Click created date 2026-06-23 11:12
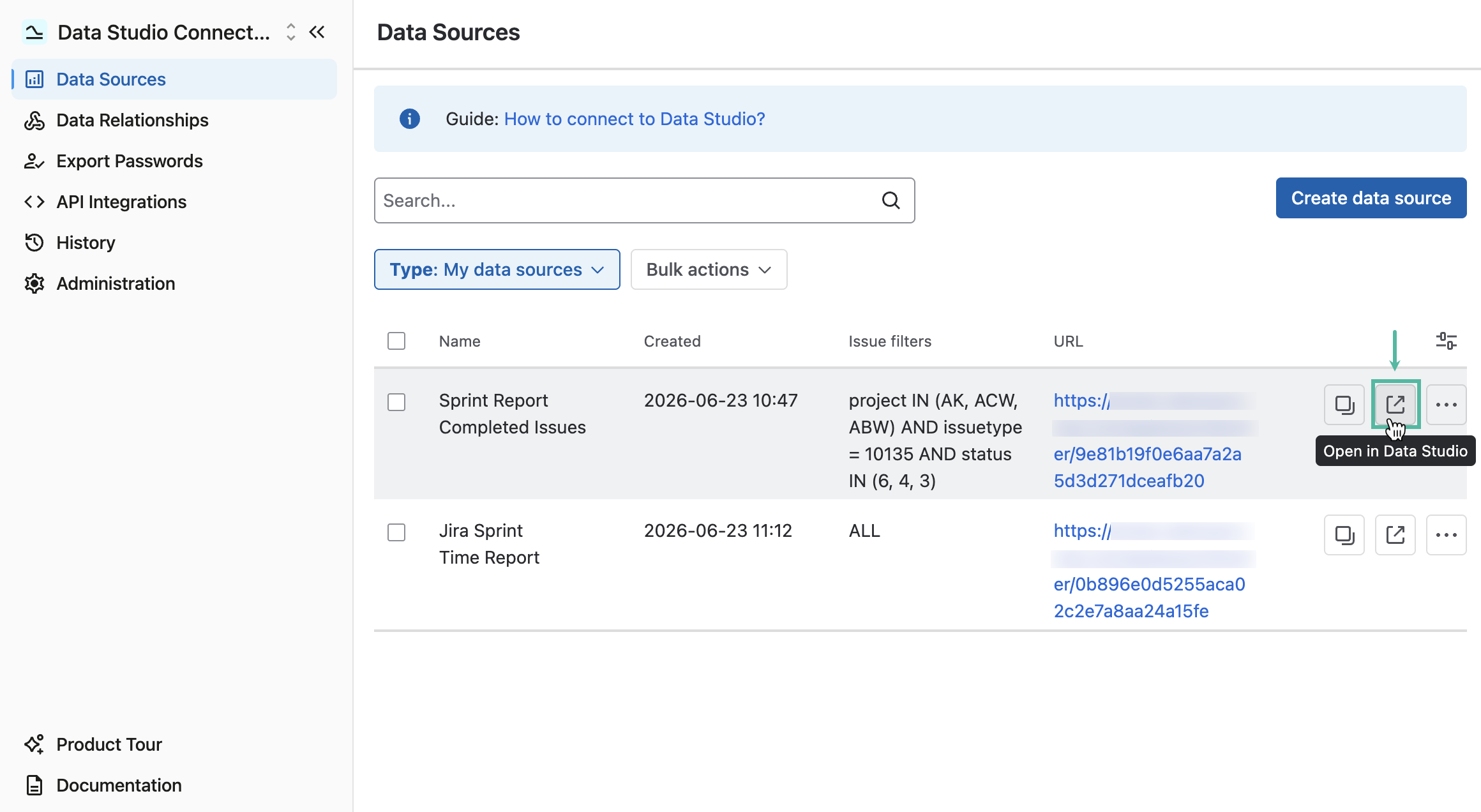Viewport: 1481px width, 812px height. click(x=718, y=530)
